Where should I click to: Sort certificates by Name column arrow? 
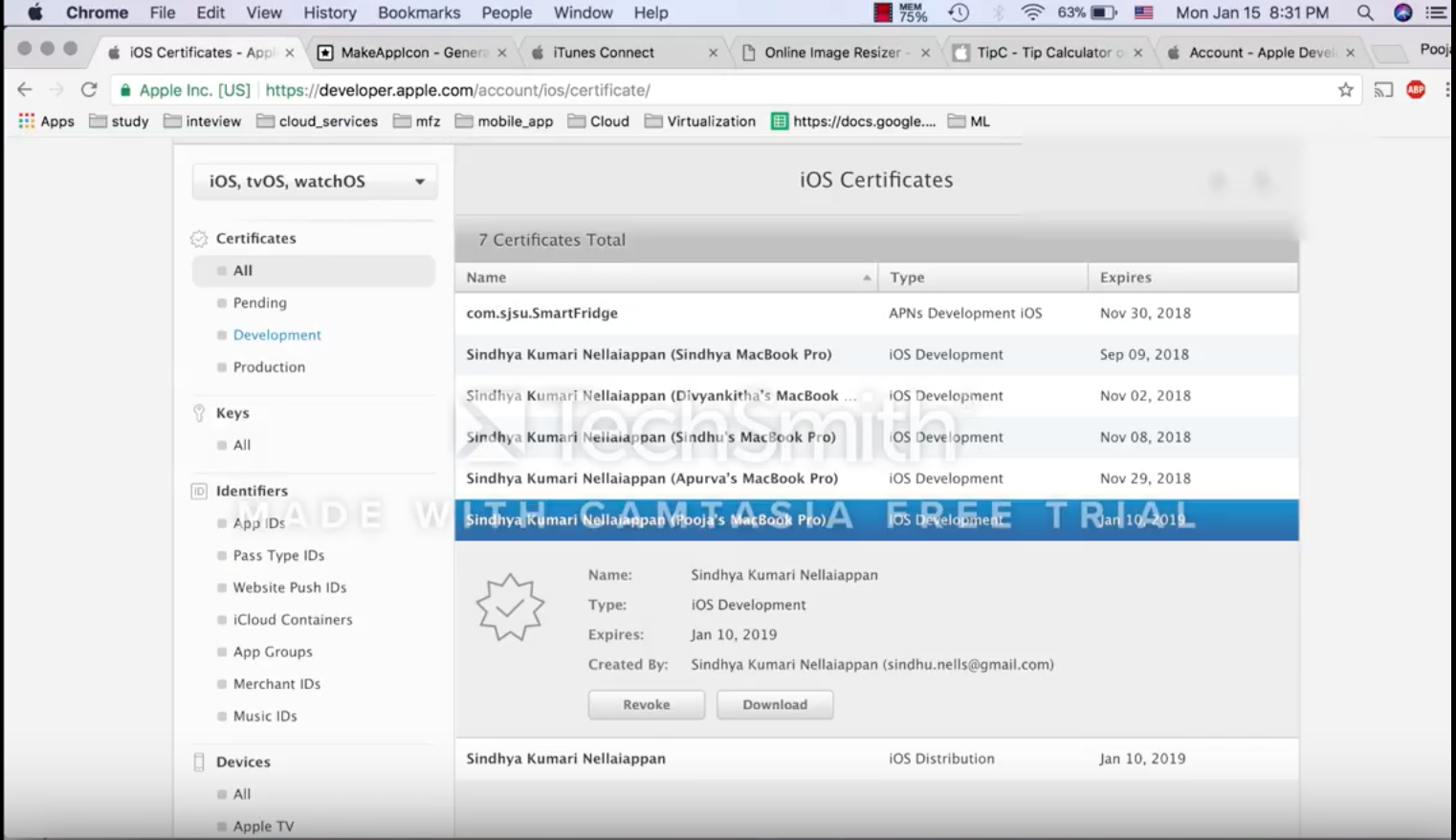coord(867,277)
